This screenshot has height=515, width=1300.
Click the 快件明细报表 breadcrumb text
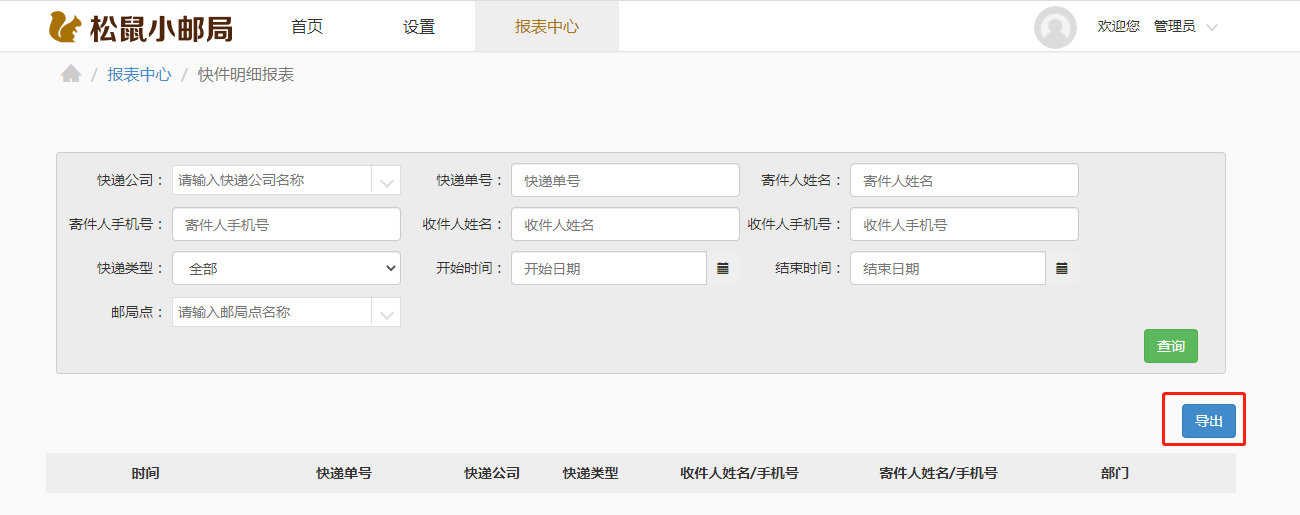246,74
